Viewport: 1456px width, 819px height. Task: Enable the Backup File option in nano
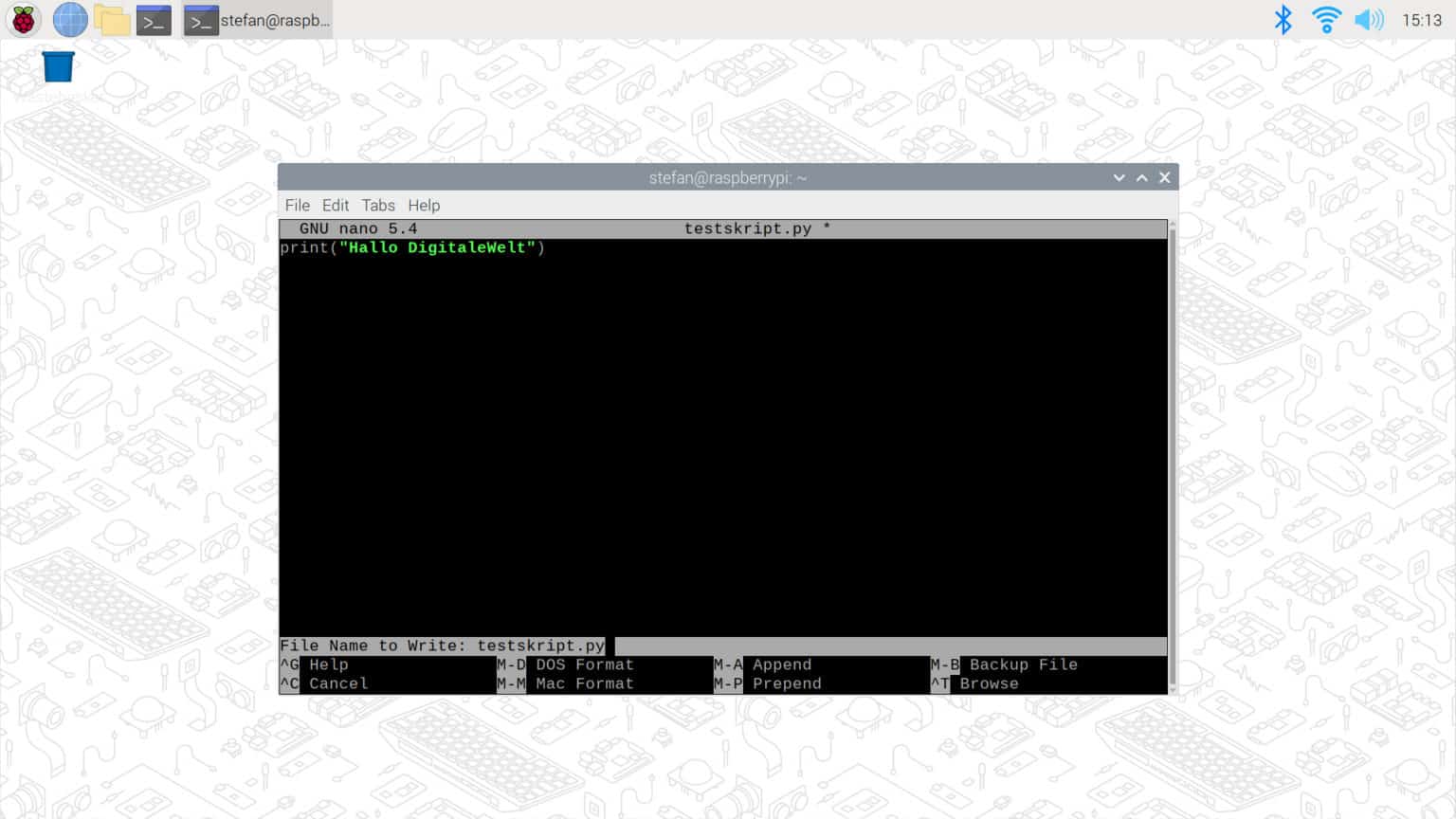coord(1022,664)
